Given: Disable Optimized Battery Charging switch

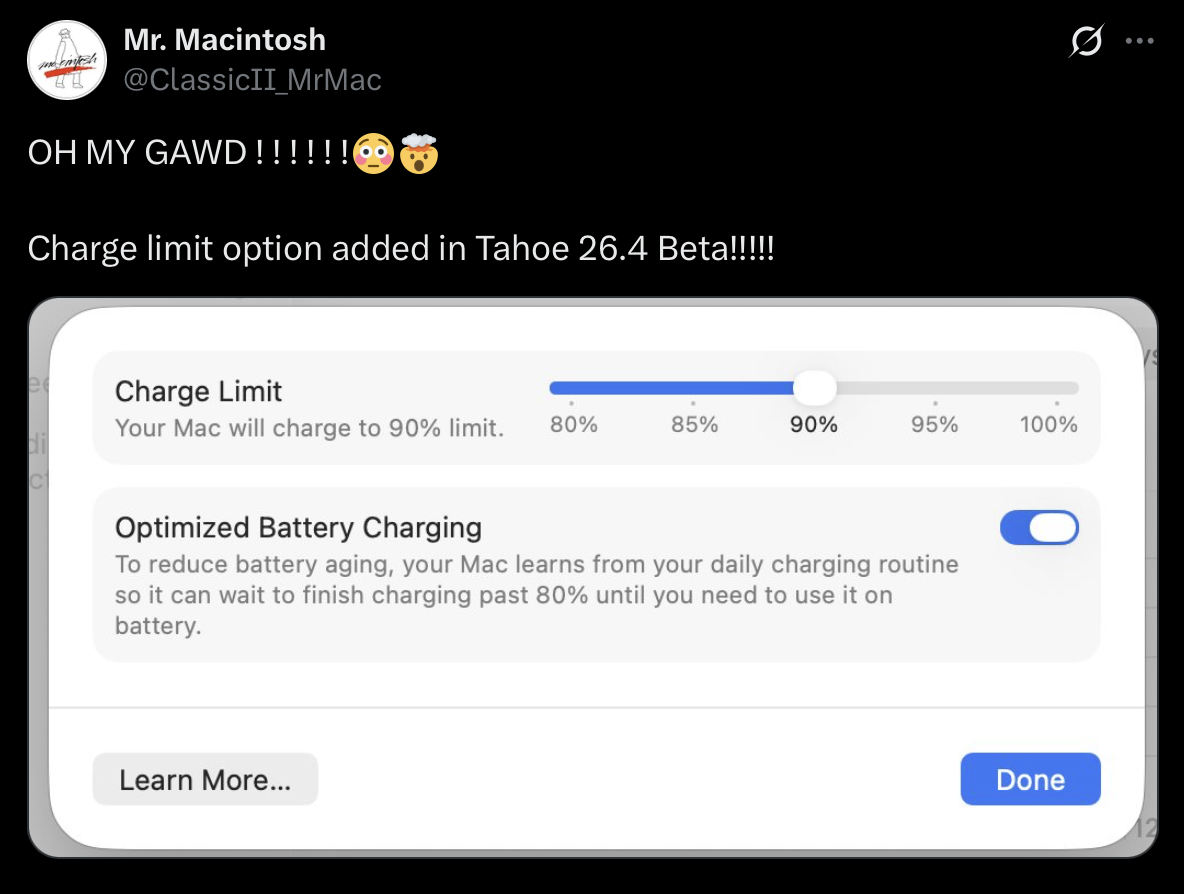Looking at the screenshot, I should (x=1039, y=528).
